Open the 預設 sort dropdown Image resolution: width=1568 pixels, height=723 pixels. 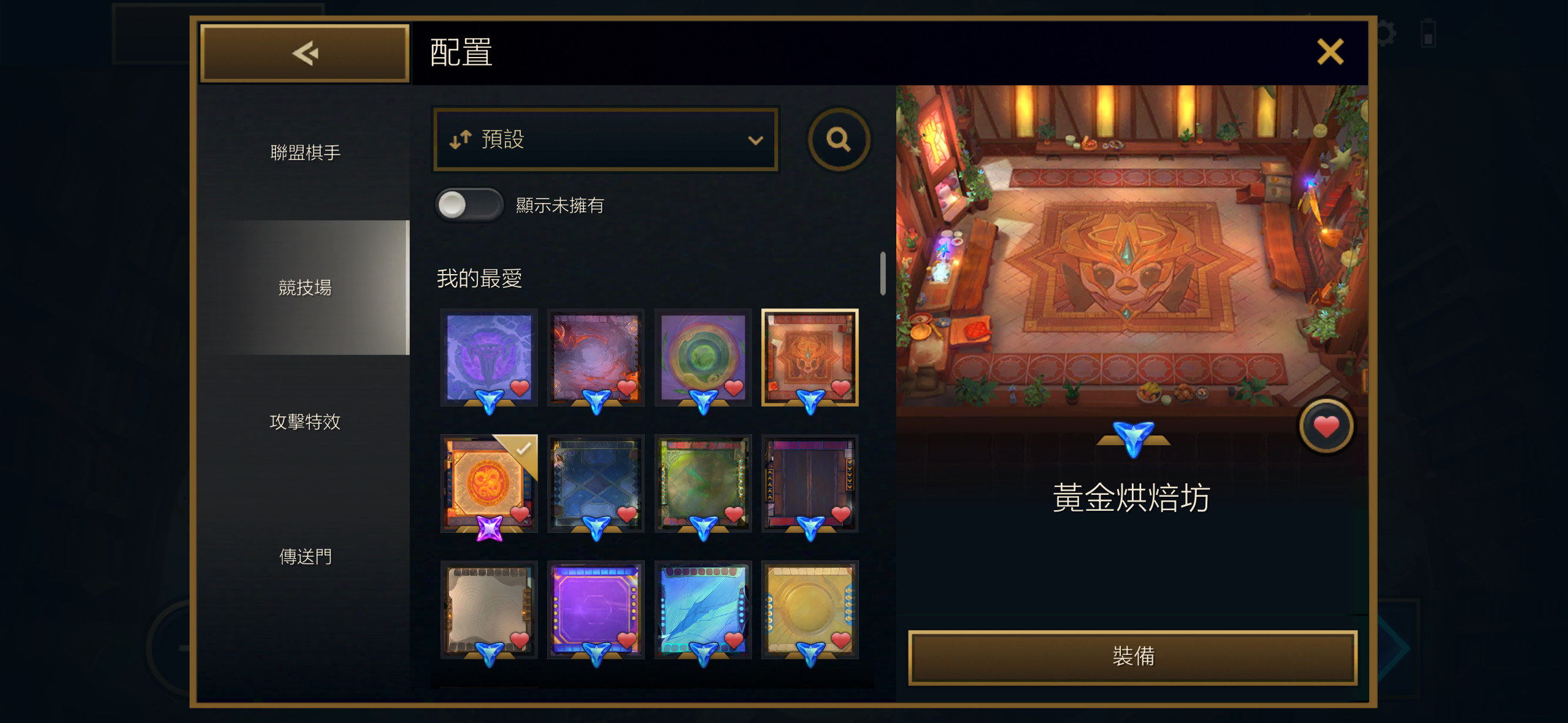coord(605,140)
